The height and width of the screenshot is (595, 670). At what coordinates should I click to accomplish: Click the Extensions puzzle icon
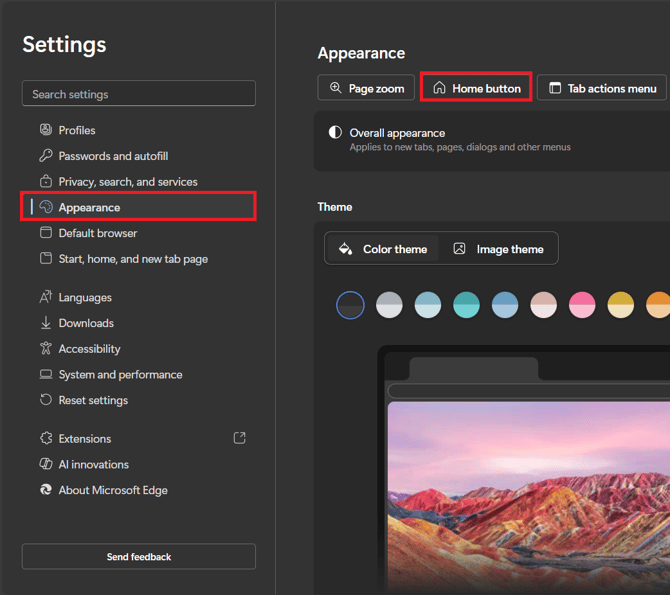[45, 439]
